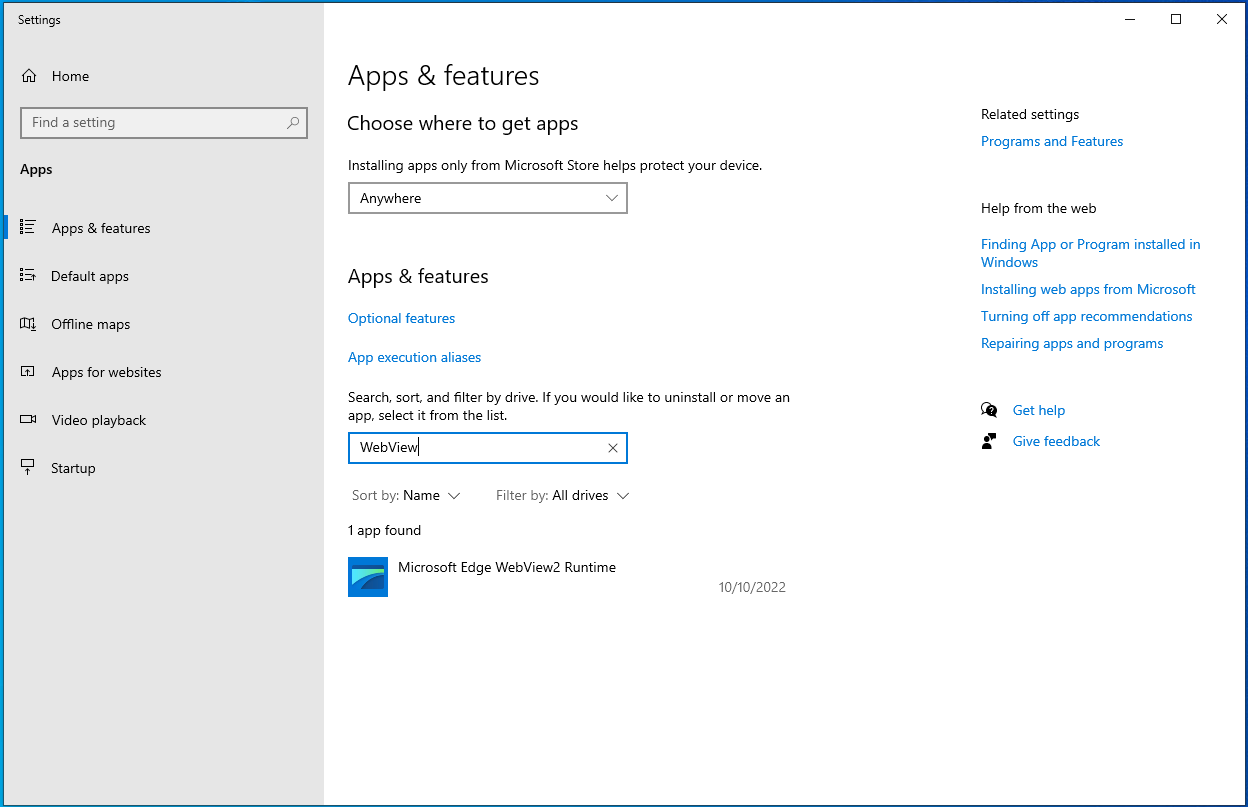Viewport: 1248px width, 807px height.
Task: Click the Get help link
Action: pos(1038,410)
